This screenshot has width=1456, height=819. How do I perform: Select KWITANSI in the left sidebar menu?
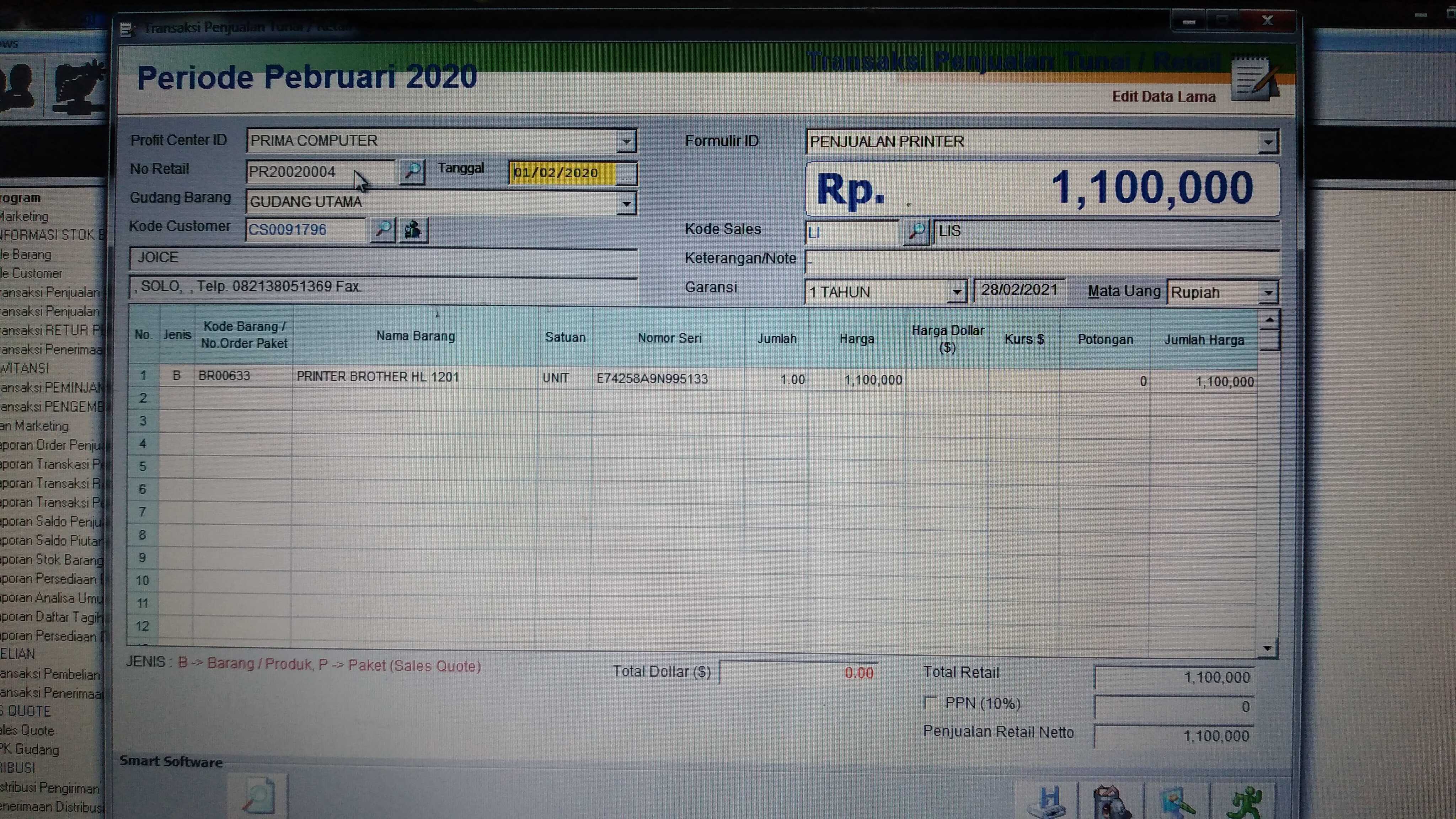click(x=26, y=369)
